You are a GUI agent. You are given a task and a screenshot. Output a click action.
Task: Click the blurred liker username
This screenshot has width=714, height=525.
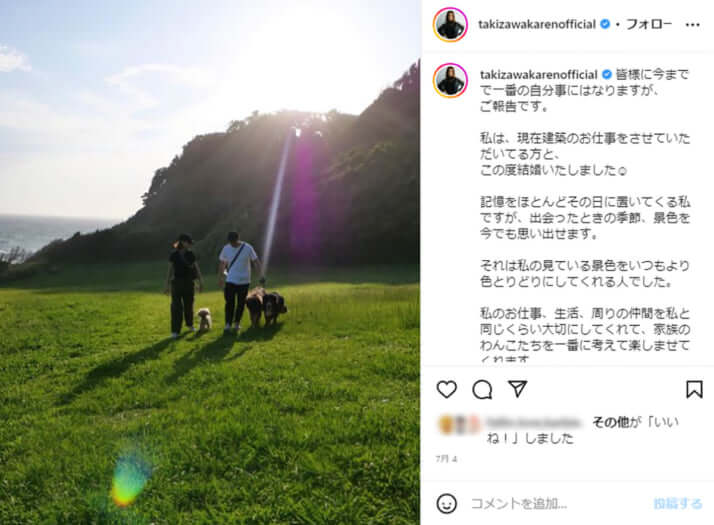pos(534,423)
